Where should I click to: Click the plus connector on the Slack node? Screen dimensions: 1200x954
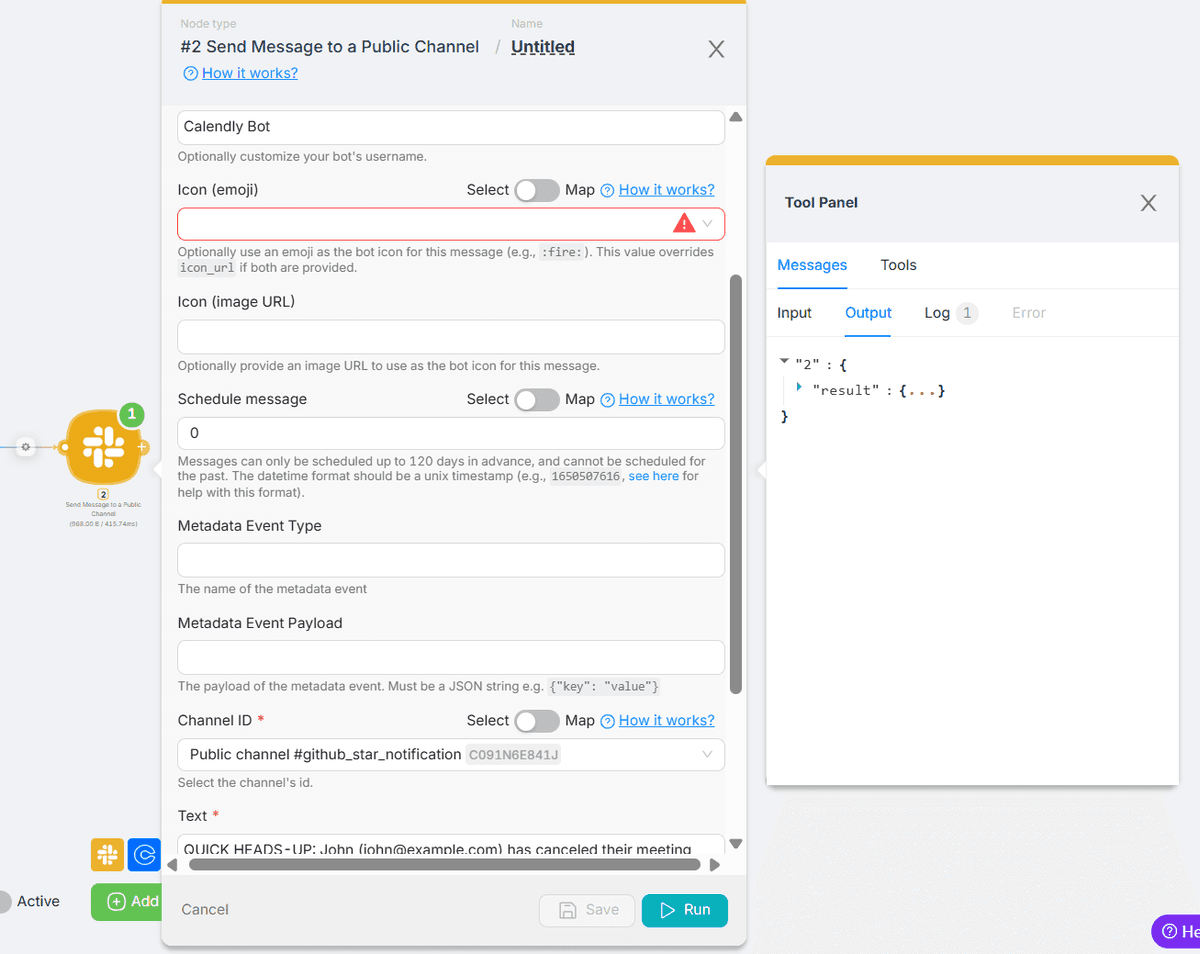tap(143, 447)
